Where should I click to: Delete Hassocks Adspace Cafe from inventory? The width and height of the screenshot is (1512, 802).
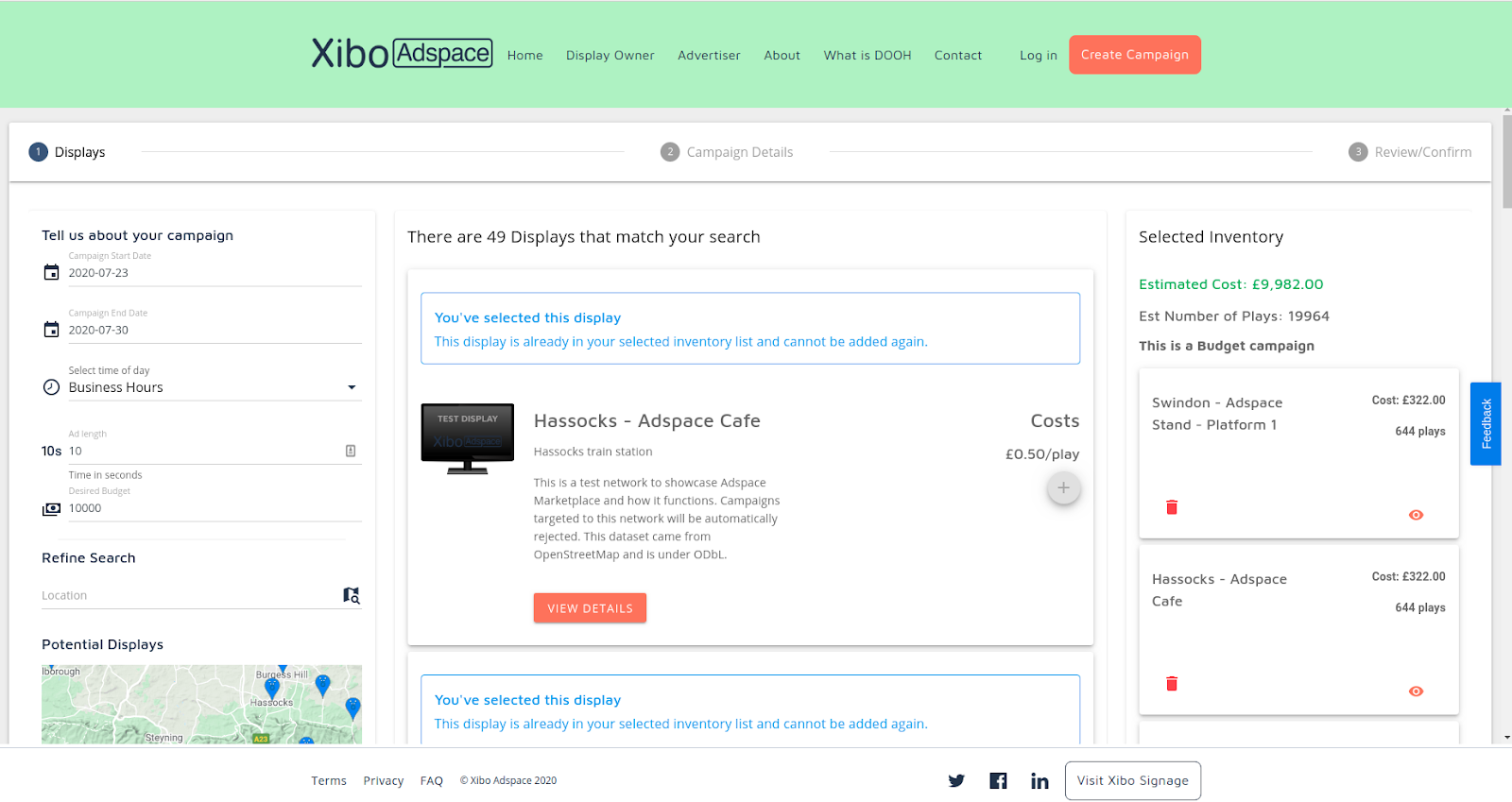1172,684
